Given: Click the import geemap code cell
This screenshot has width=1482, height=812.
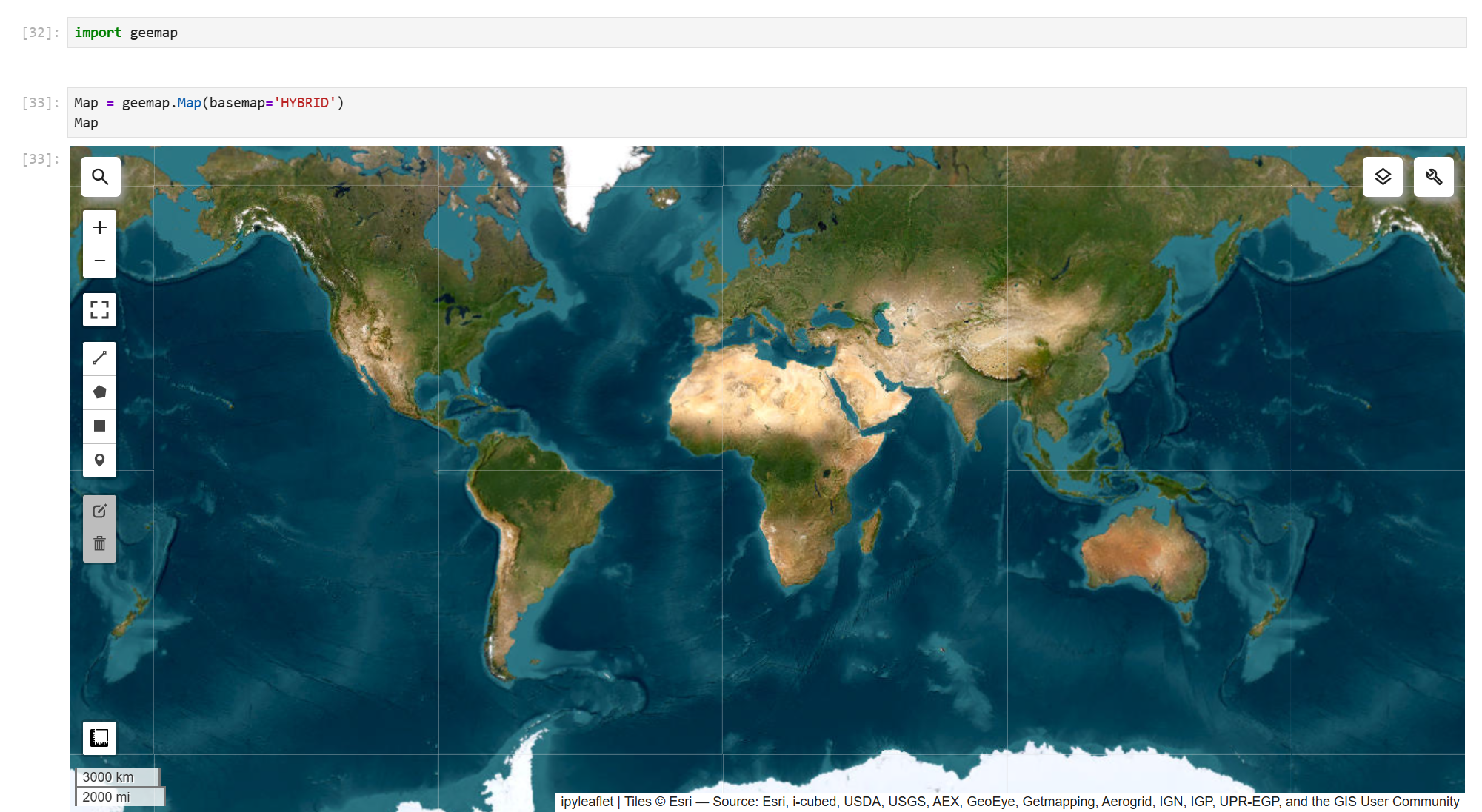Looking at the screenshot, I should pyautogui.click(x=767, y=33).
